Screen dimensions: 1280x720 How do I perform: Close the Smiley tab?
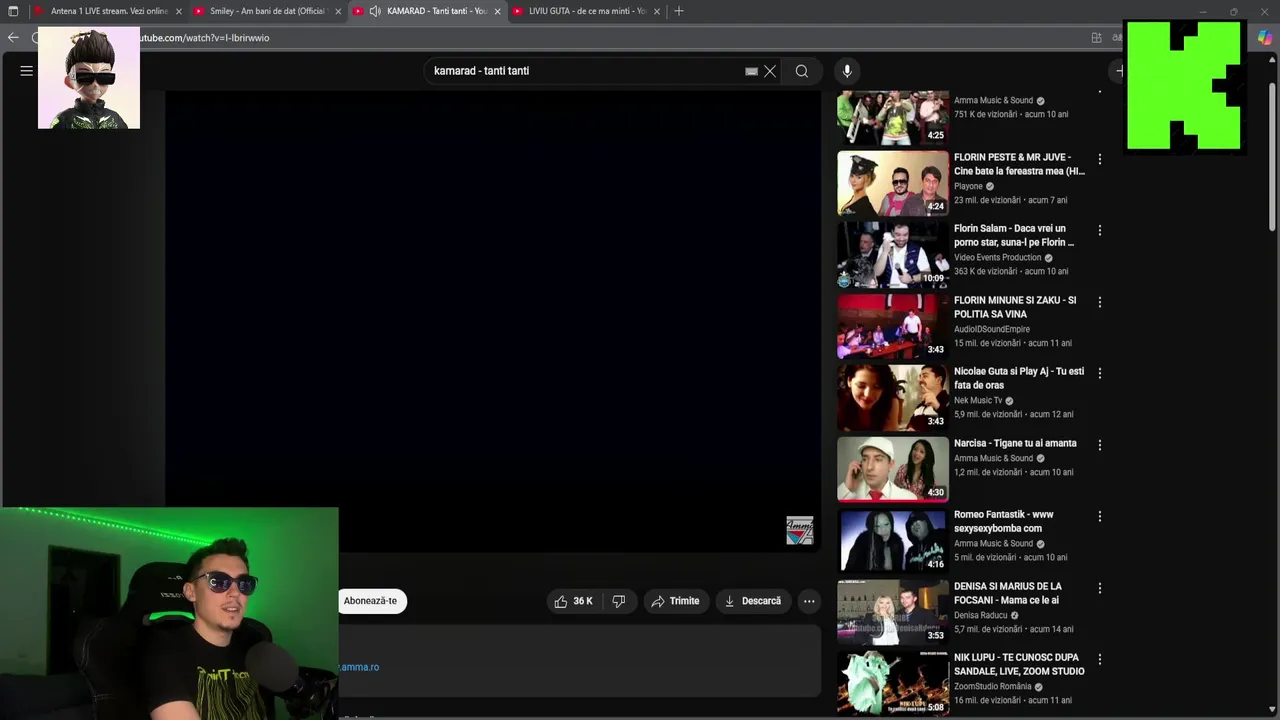pos(338,11)
